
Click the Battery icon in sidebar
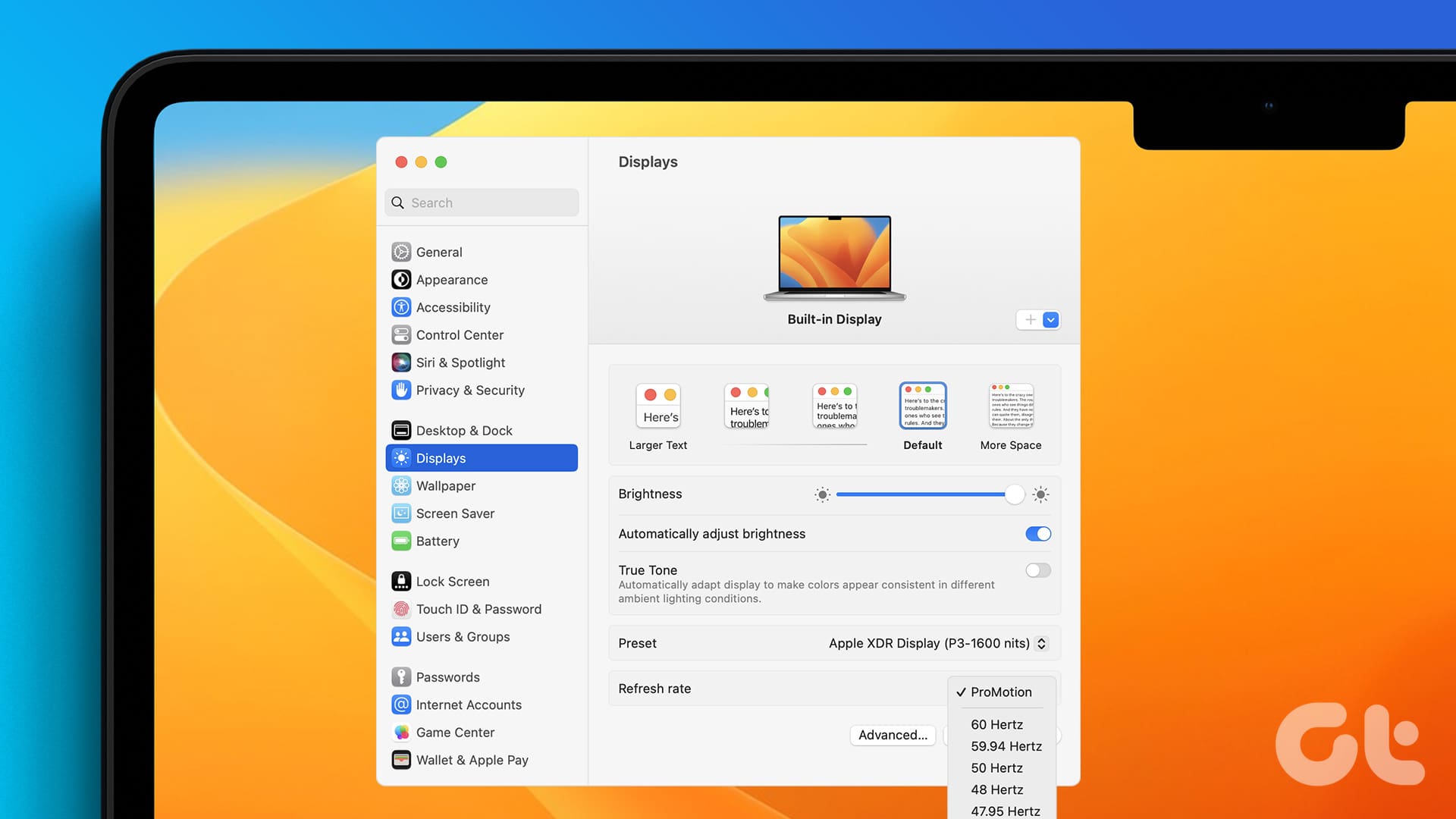(401, 541)
